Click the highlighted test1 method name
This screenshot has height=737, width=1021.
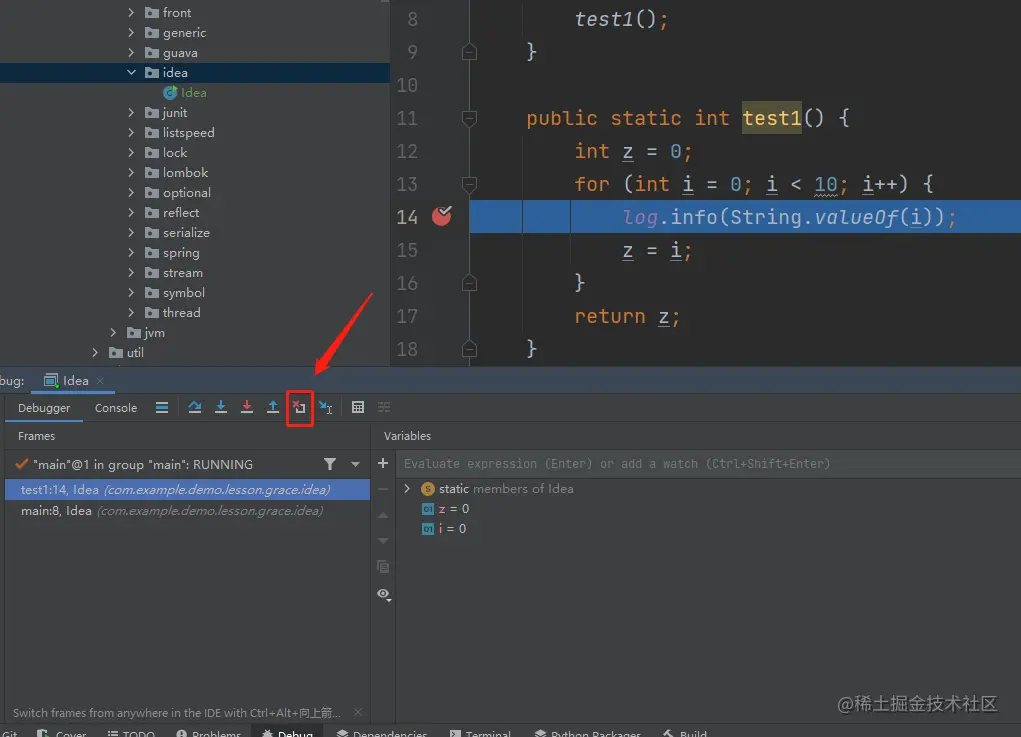coord(772,118)
